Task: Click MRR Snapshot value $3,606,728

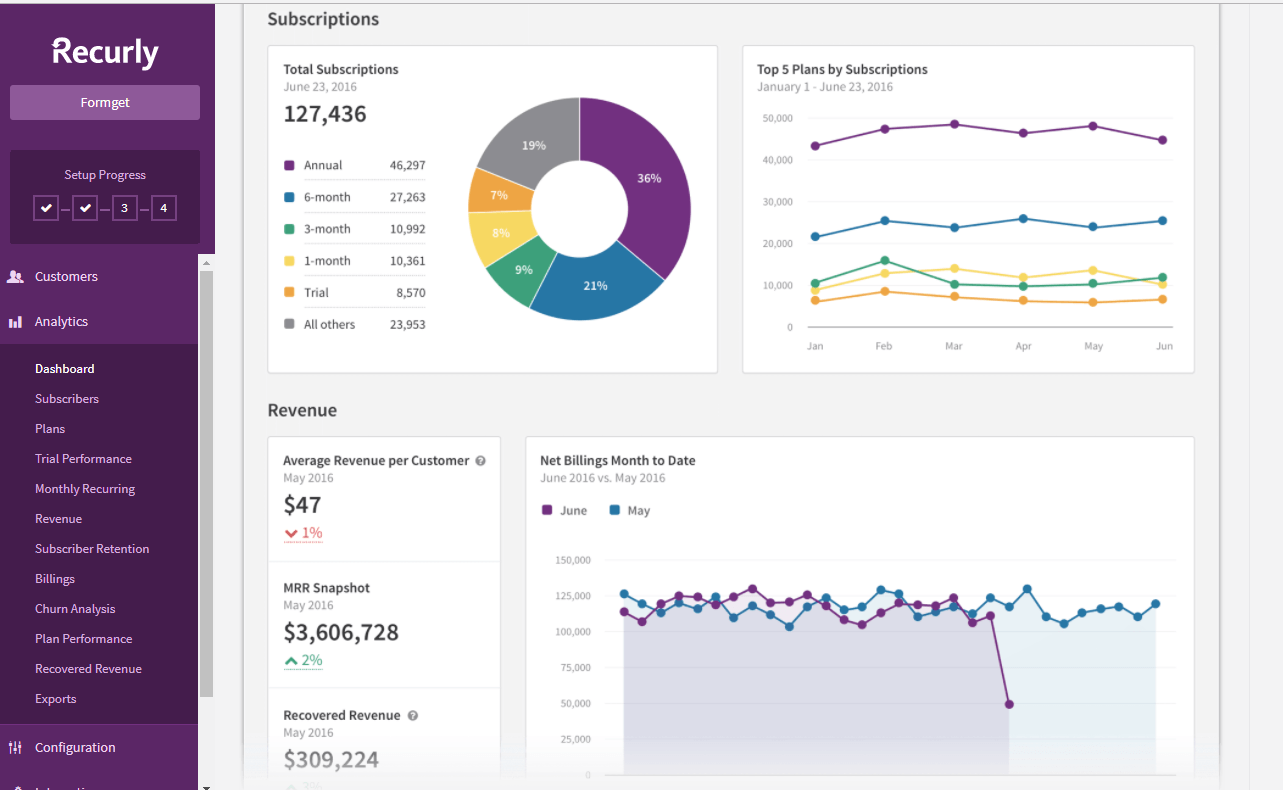Action: pos(341,633)
